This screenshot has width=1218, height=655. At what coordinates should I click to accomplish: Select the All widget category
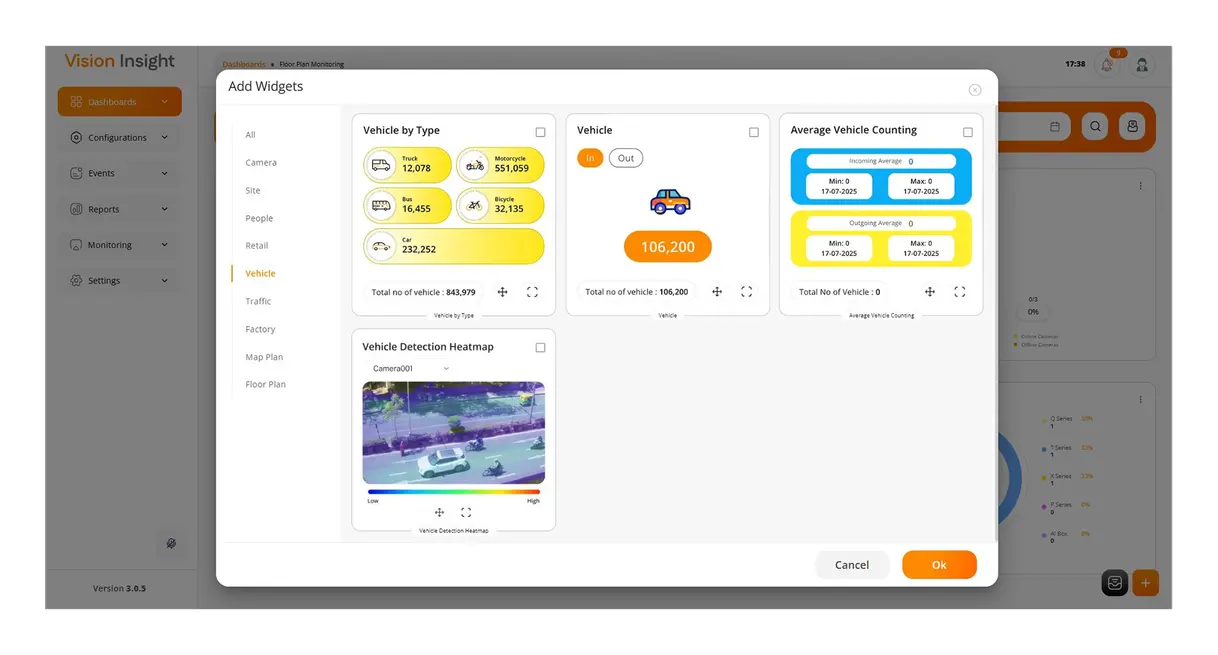pos(251,135)
